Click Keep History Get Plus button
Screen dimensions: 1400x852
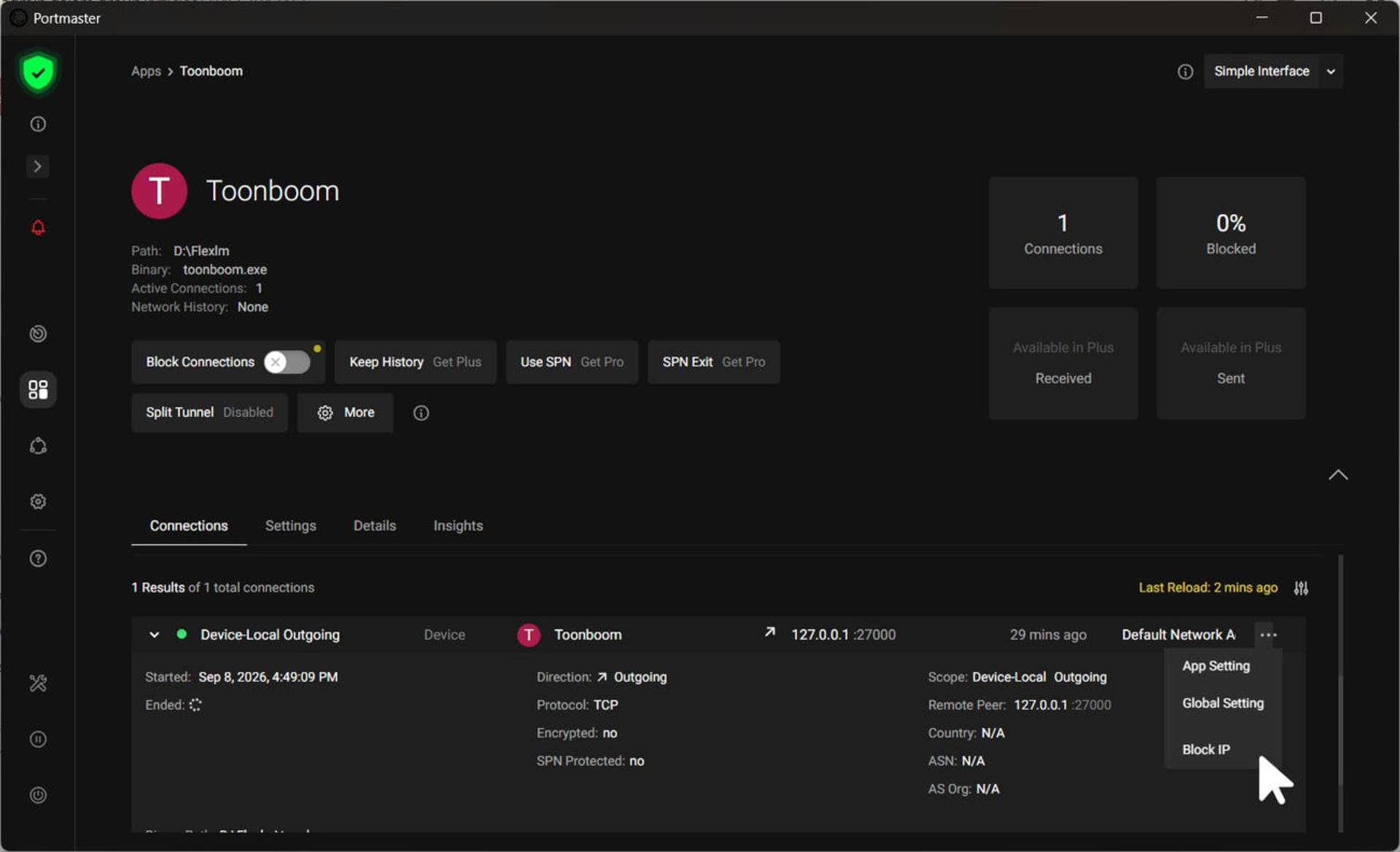click(415, 362)
